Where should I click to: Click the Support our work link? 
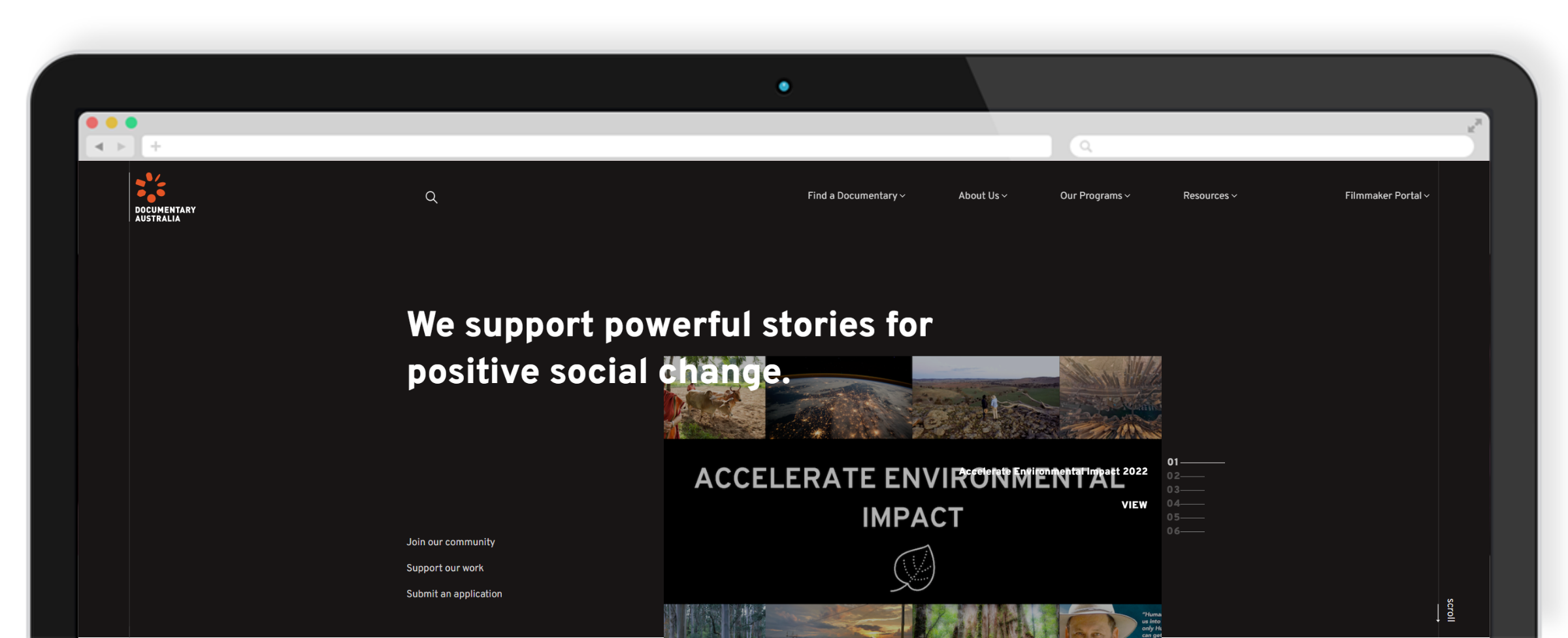click(x=445, y=568)
